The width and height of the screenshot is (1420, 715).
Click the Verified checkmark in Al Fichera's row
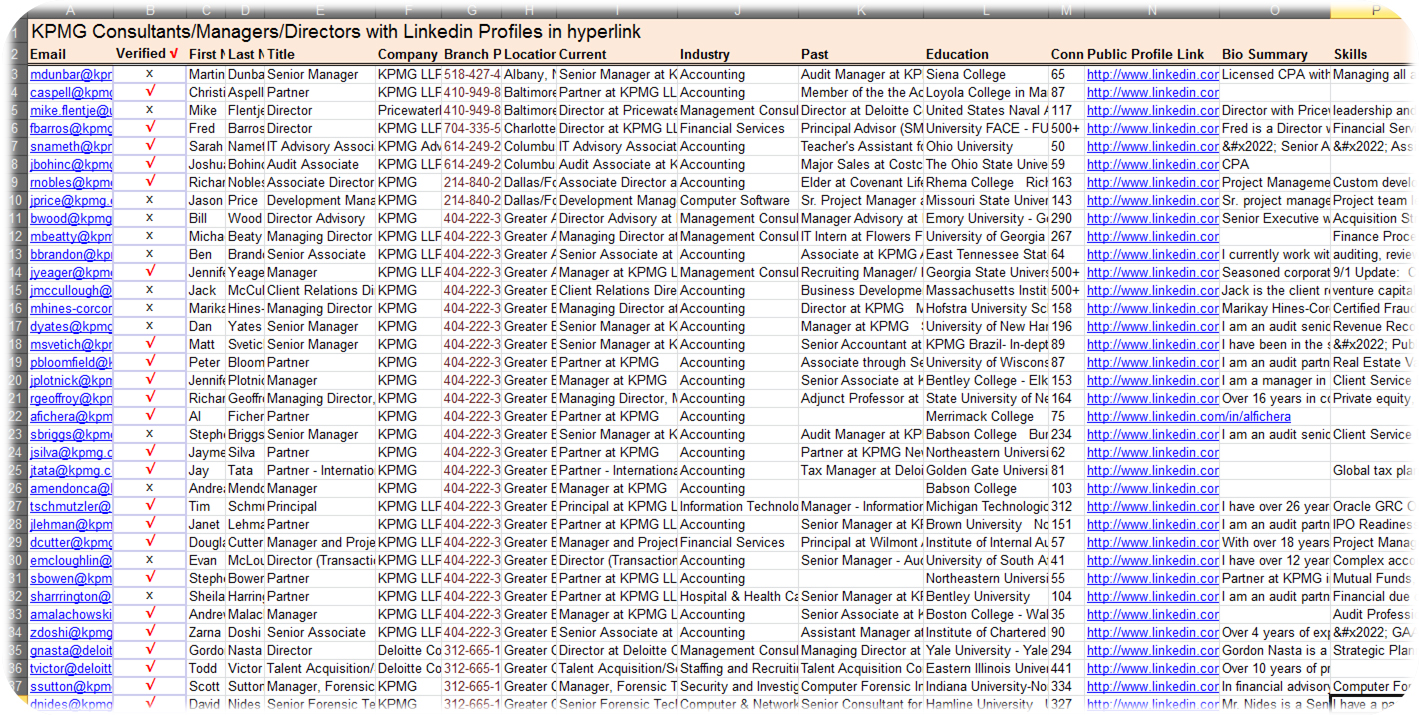pos(150,416)
